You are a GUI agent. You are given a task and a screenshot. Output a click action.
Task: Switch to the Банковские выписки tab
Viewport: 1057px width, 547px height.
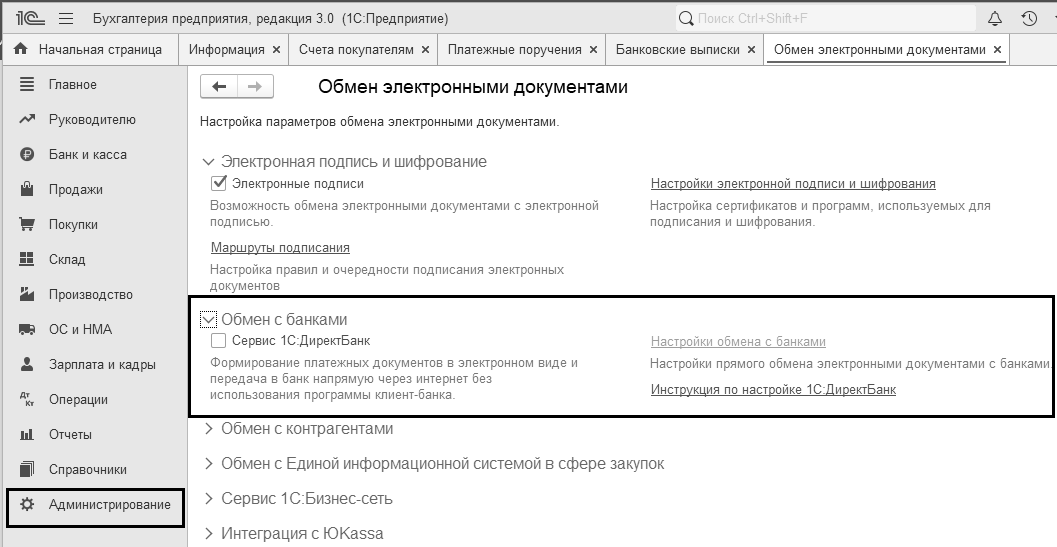click(677, 49)
